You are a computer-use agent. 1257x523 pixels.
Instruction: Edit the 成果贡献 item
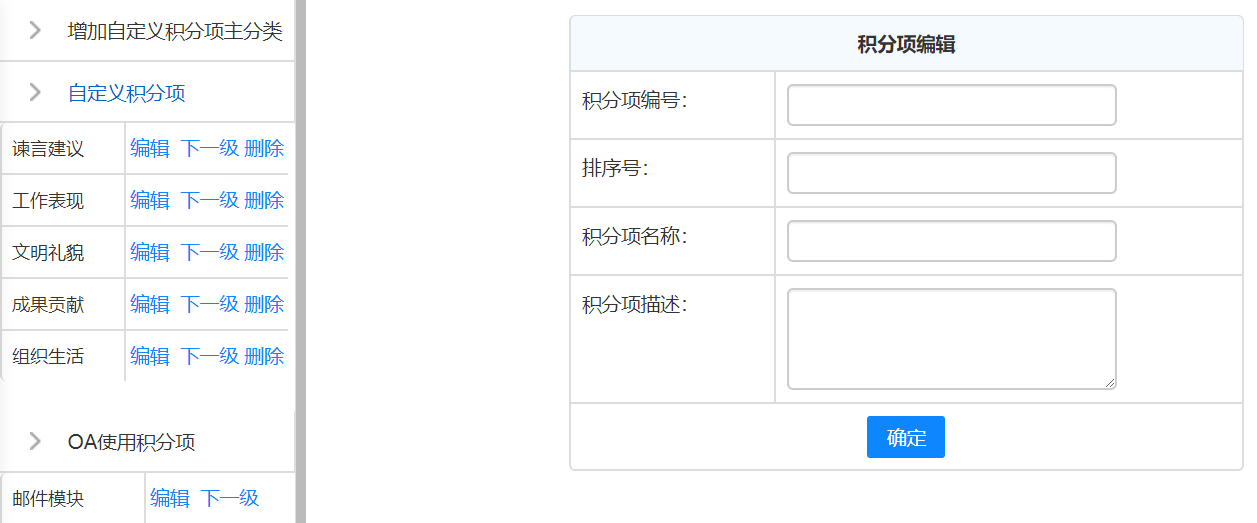150,304
